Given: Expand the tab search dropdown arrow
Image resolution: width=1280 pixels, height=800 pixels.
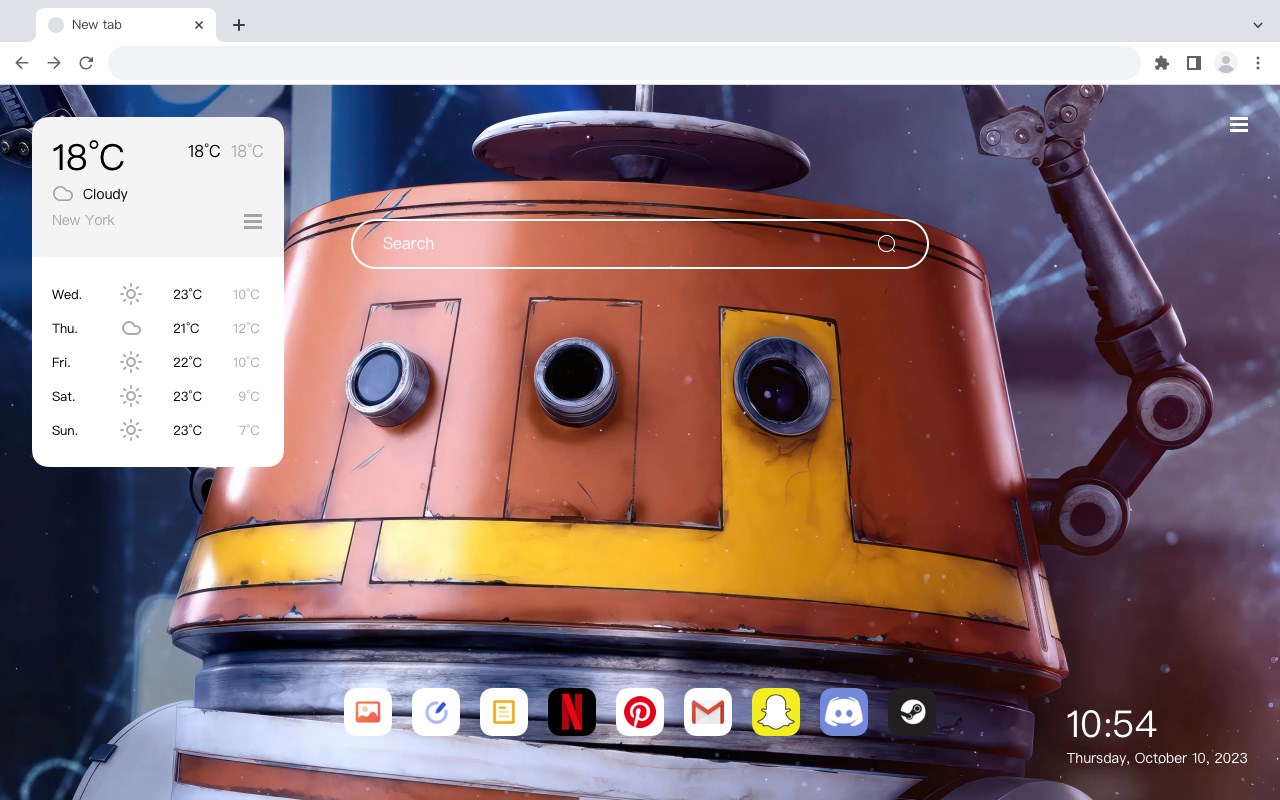Looking at the screenshot, I should [1258, 25].
